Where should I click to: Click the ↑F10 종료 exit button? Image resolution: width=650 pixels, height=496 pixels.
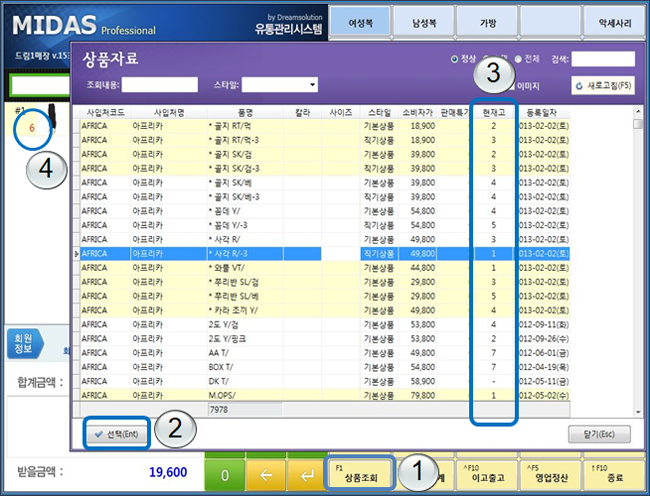[614, 474]
